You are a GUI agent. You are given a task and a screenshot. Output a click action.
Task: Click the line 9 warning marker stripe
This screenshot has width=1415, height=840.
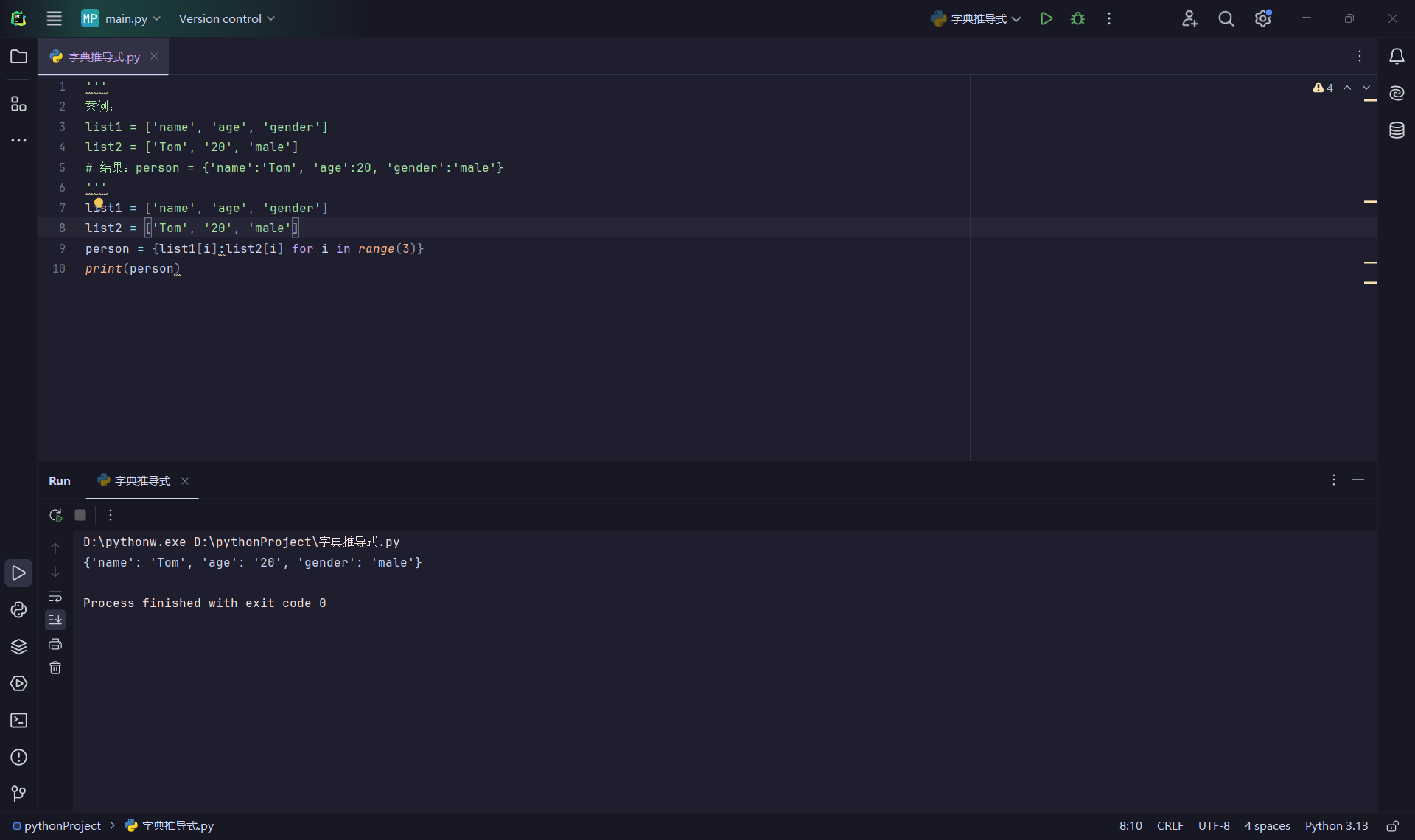click(1370, 262)
